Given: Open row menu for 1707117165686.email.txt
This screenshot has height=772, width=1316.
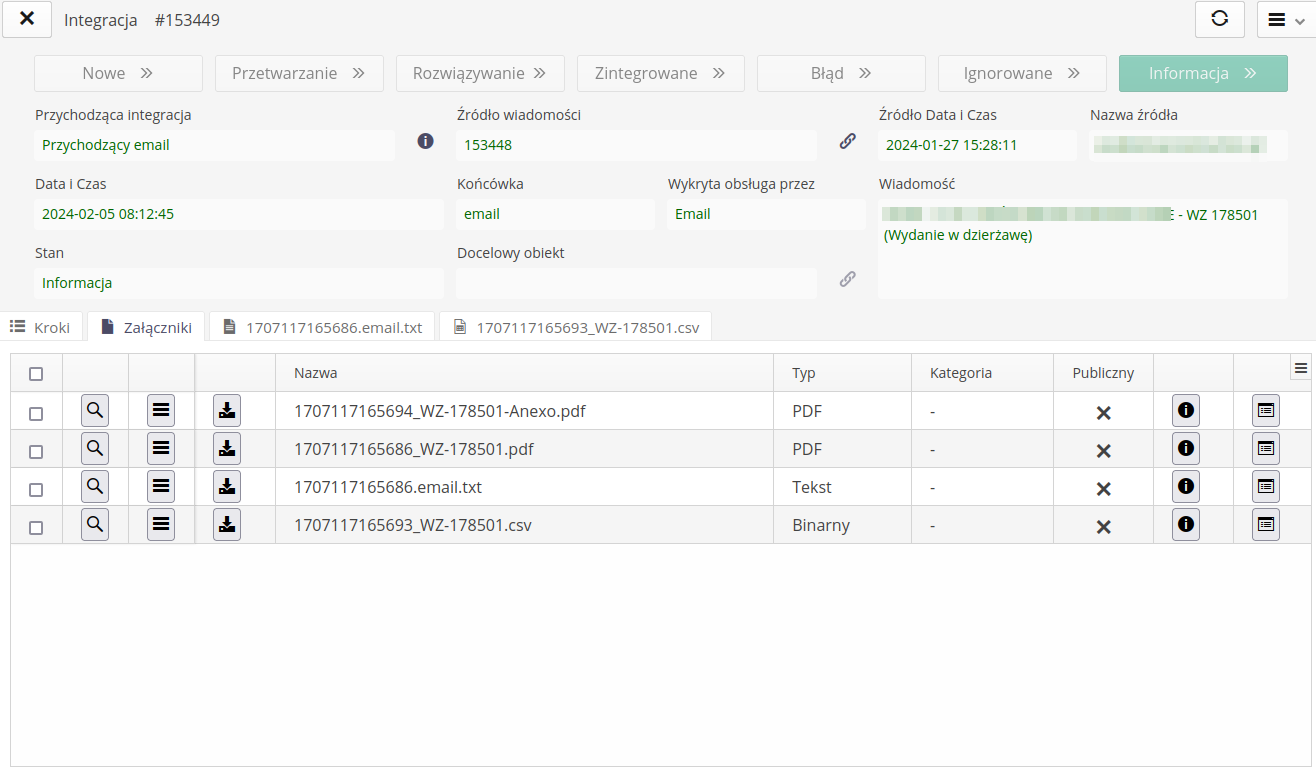Looking at the screenshot, I should [161, 487].
